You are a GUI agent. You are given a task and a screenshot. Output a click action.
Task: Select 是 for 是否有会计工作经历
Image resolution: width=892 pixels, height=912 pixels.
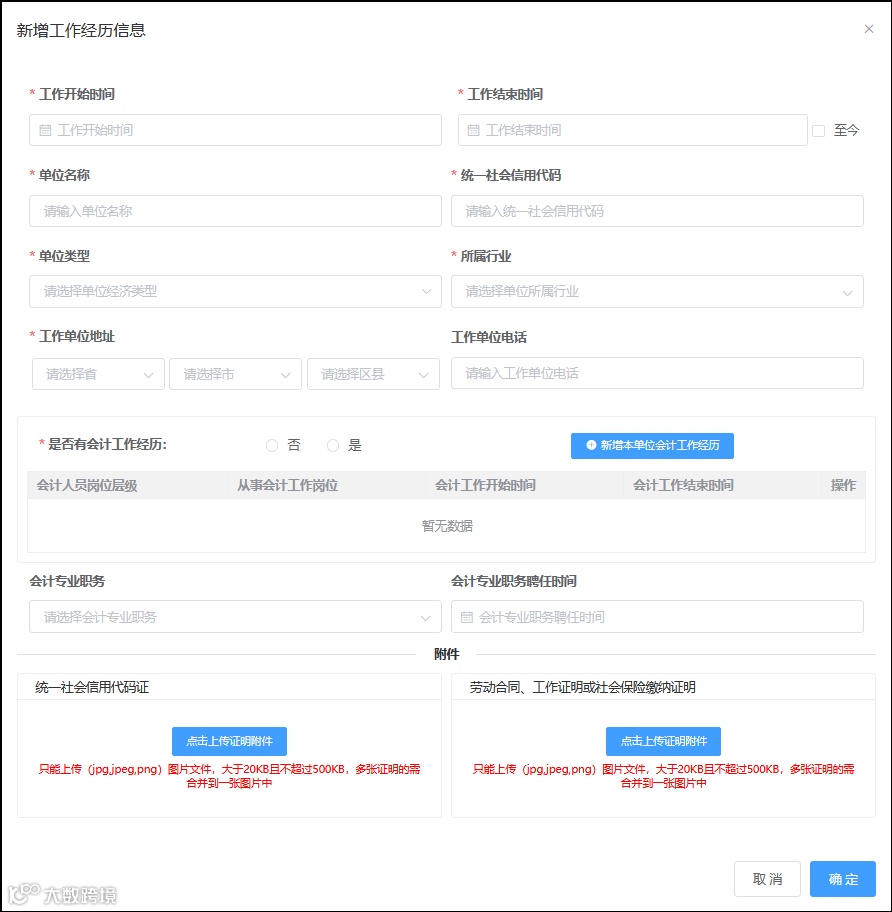click(x=333, y=446)
